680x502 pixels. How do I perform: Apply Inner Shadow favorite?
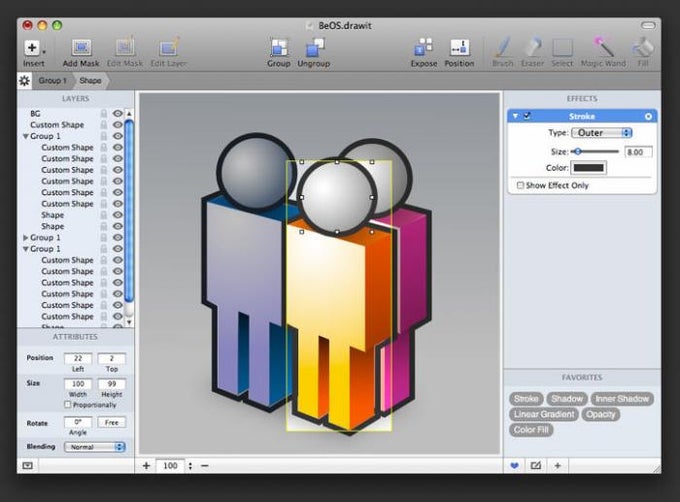tap(622, 399)
